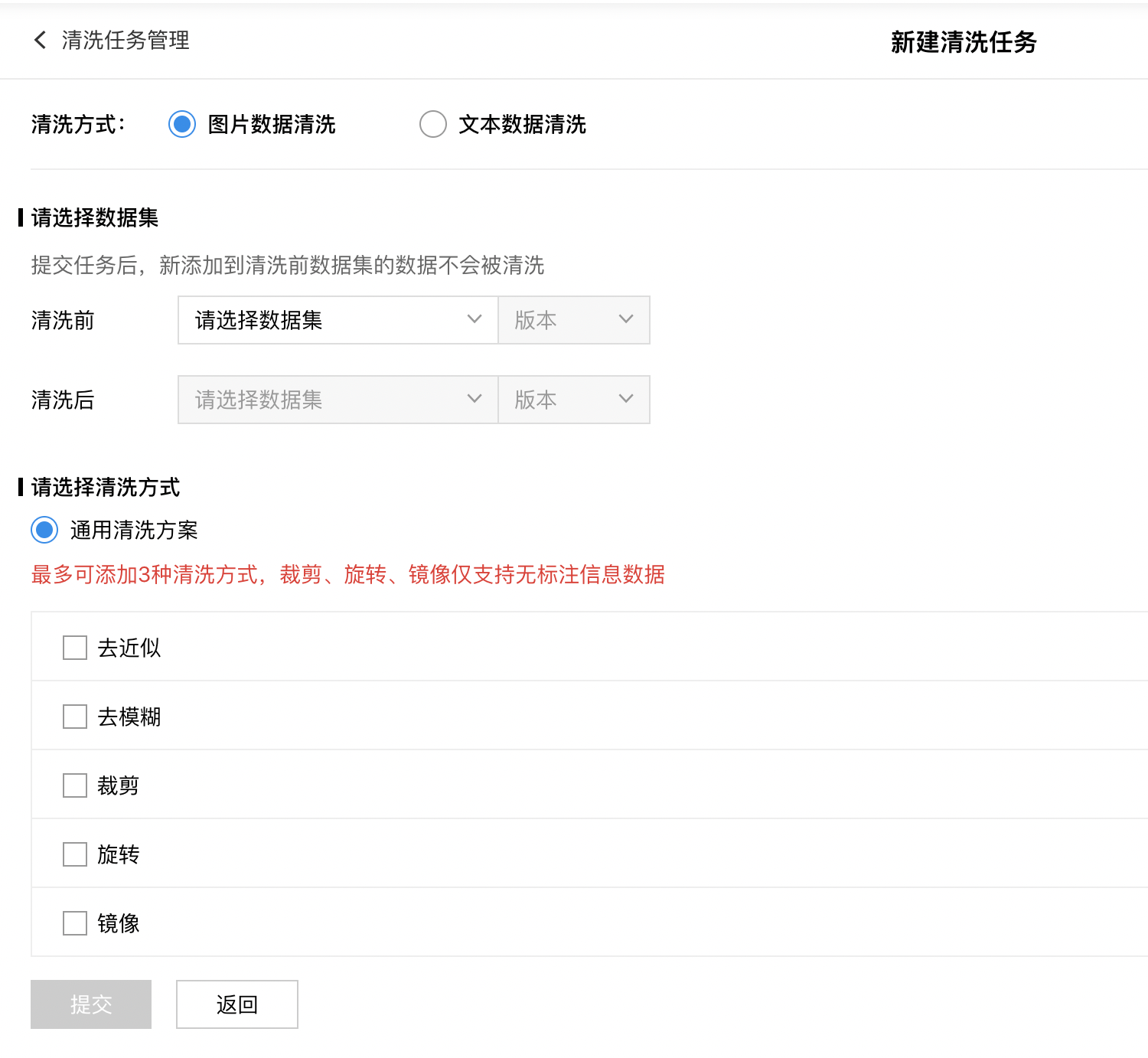Click the 提交 button
Screen dimensions: 1148x1058
point(91,1004)
